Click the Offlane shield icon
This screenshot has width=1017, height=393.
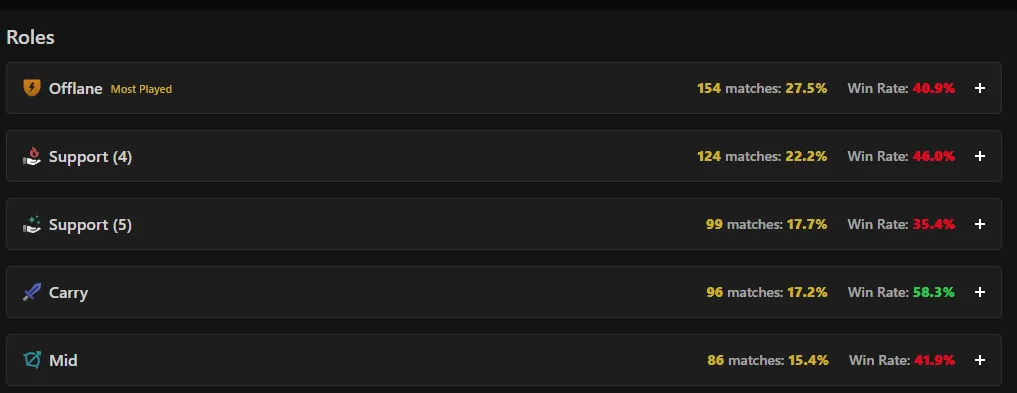(x=31, y=88)
